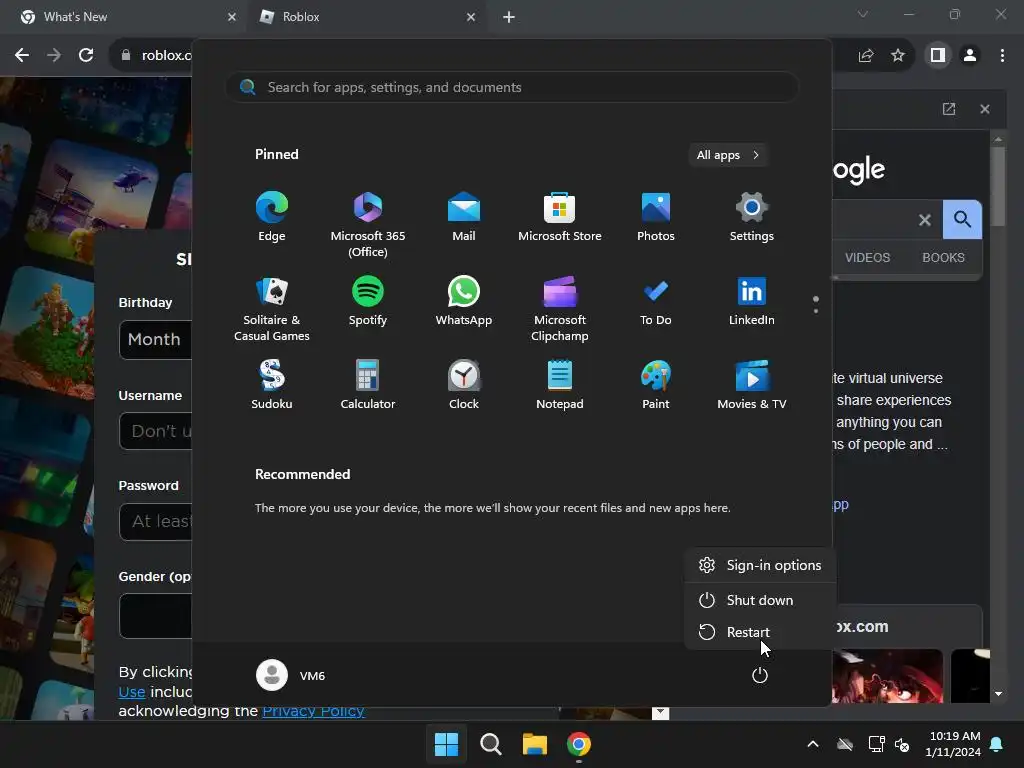
Task: Open the VM6 user account menu
Action: click(x=291, y=675)
